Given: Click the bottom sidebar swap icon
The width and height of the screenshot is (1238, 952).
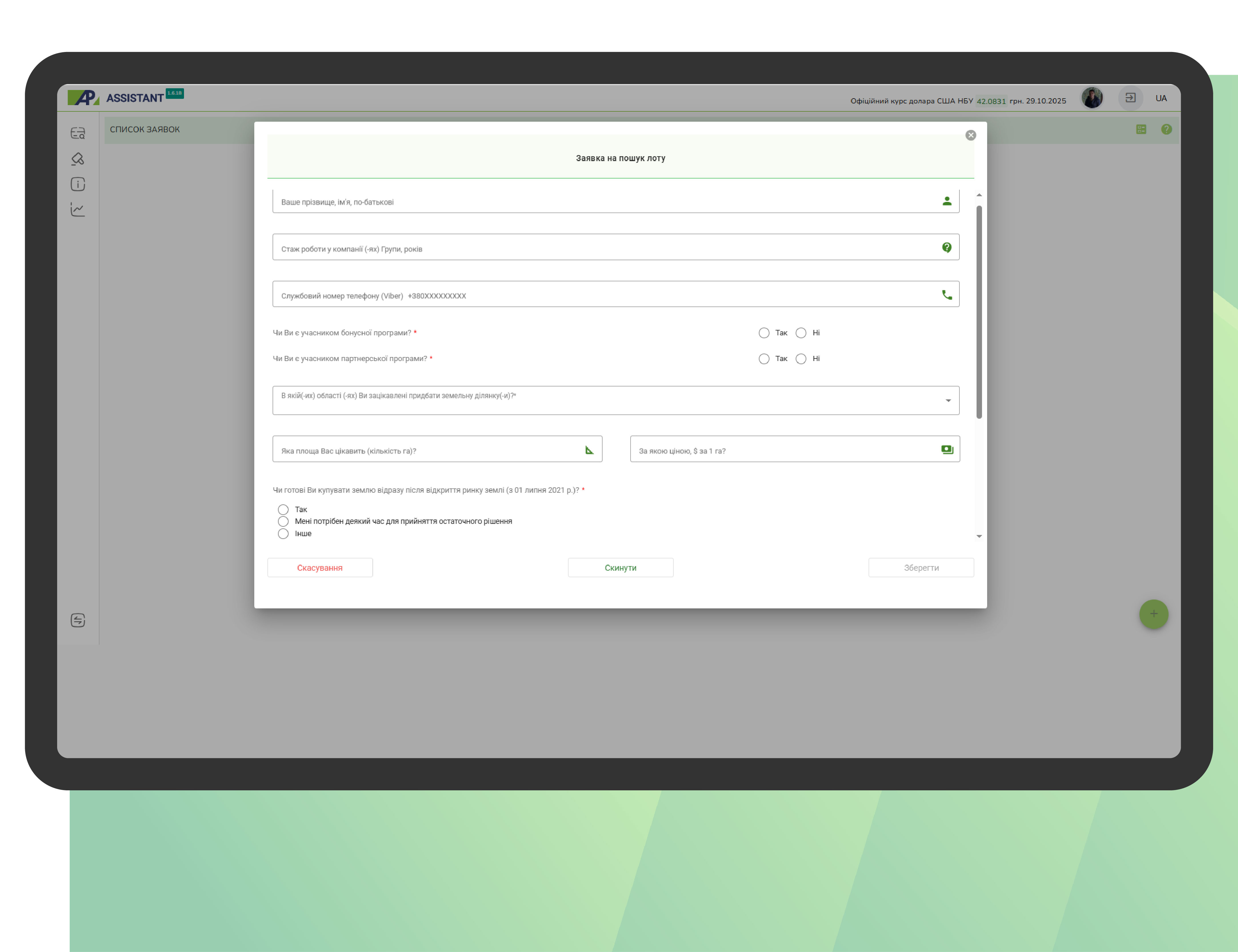Looking at the screenshot, I should (78, 620).
